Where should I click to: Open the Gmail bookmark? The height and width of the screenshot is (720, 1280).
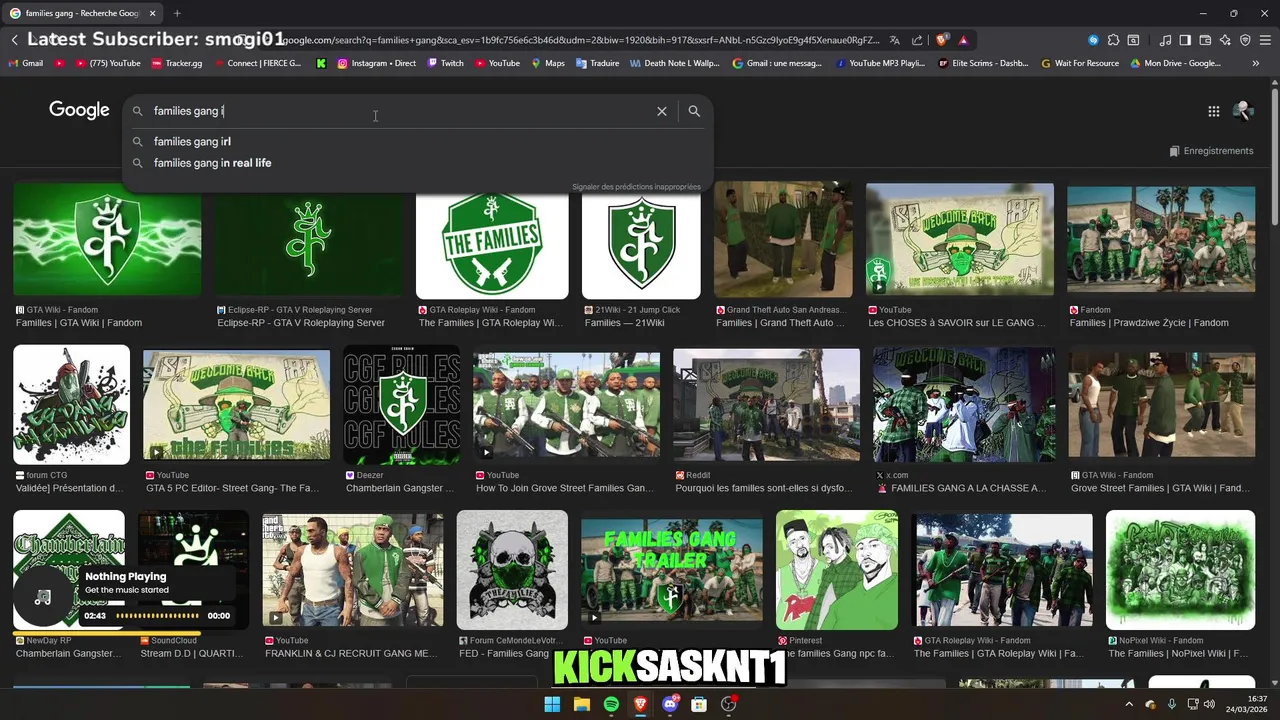coord(26,63)
